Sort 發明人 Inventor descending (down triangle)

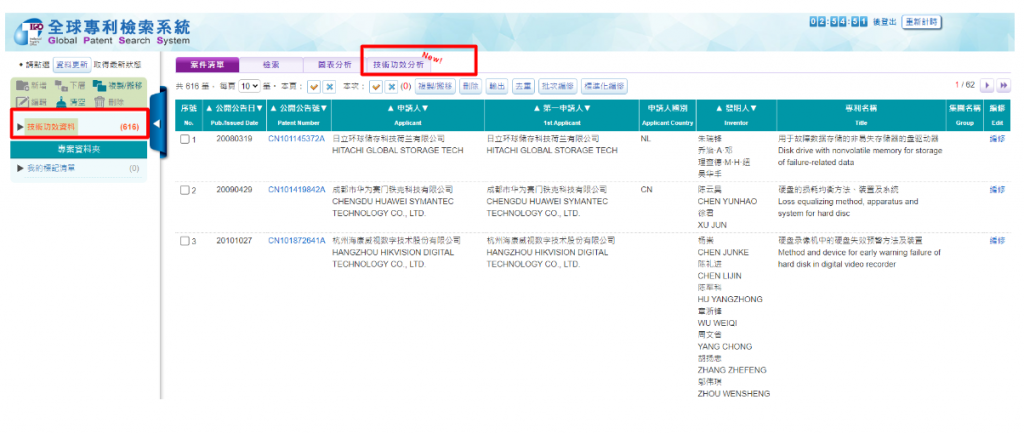point(754,108)
